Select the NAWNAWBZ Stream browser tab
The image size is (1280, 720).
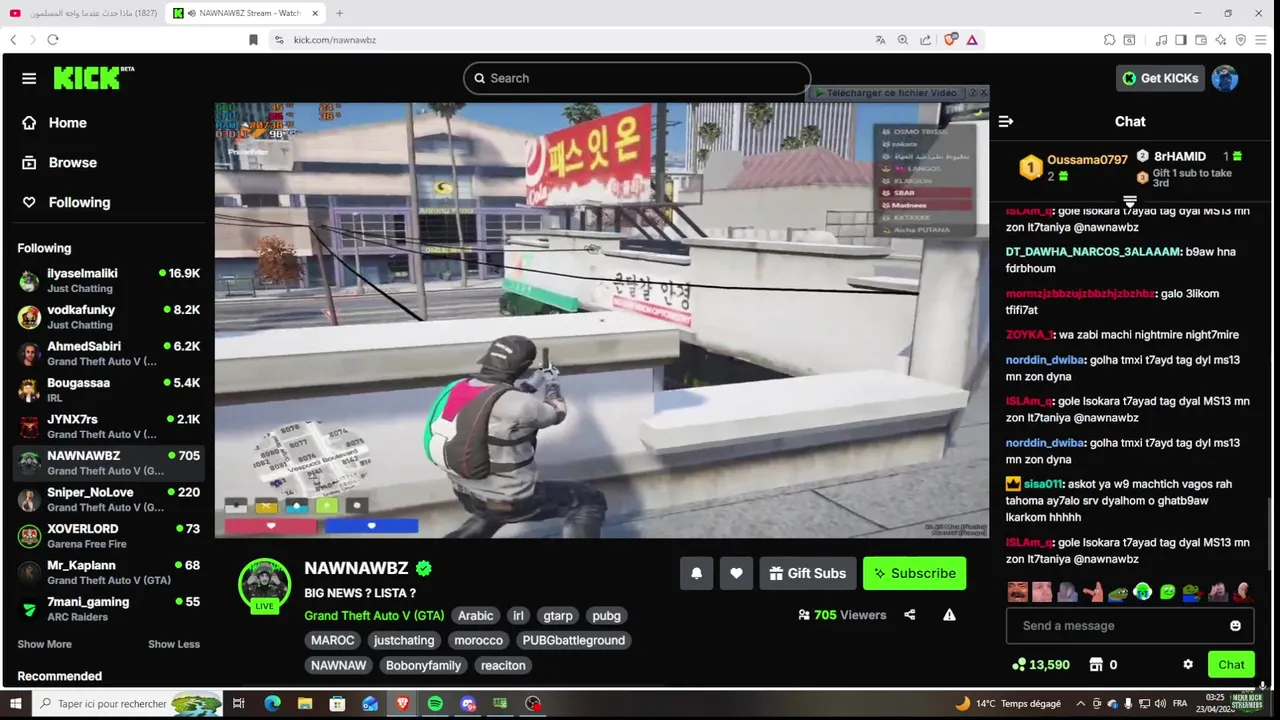pos(246,13)
